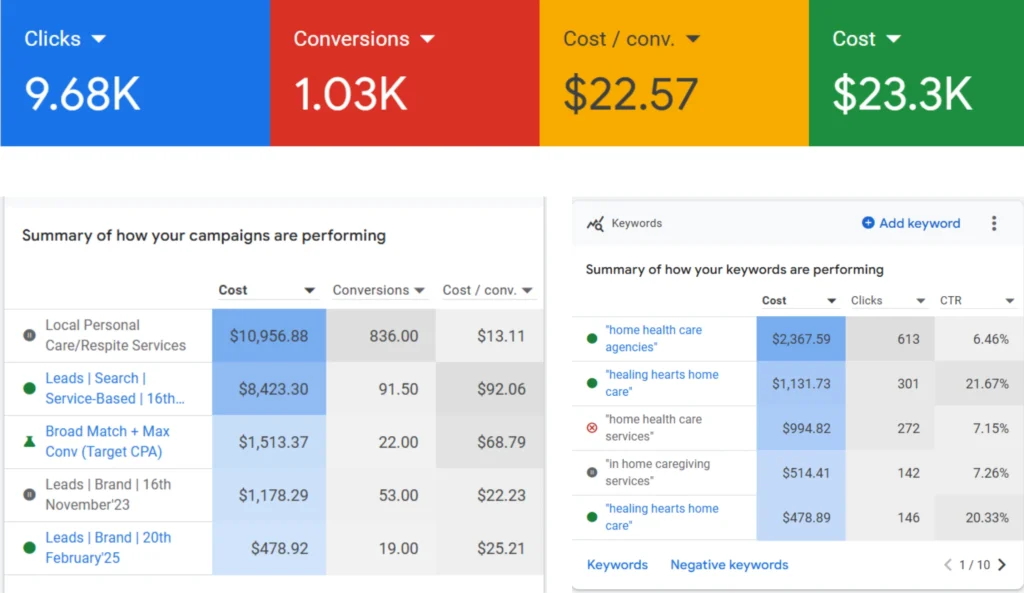
Task: Select the Keywords tab at card bottom
Action: click(617, 565)
